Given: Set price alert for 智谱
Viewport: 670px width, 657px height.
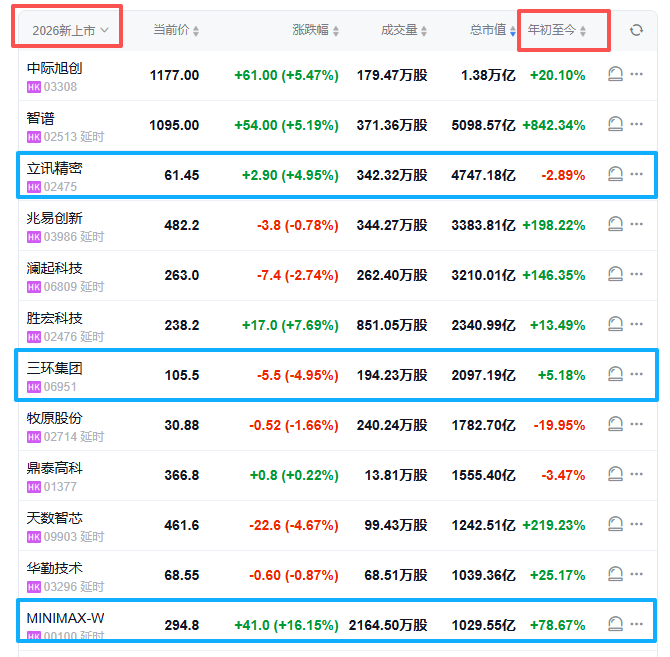Looking at the screenshot, I should pyautogui.click(x=615, y=124).
